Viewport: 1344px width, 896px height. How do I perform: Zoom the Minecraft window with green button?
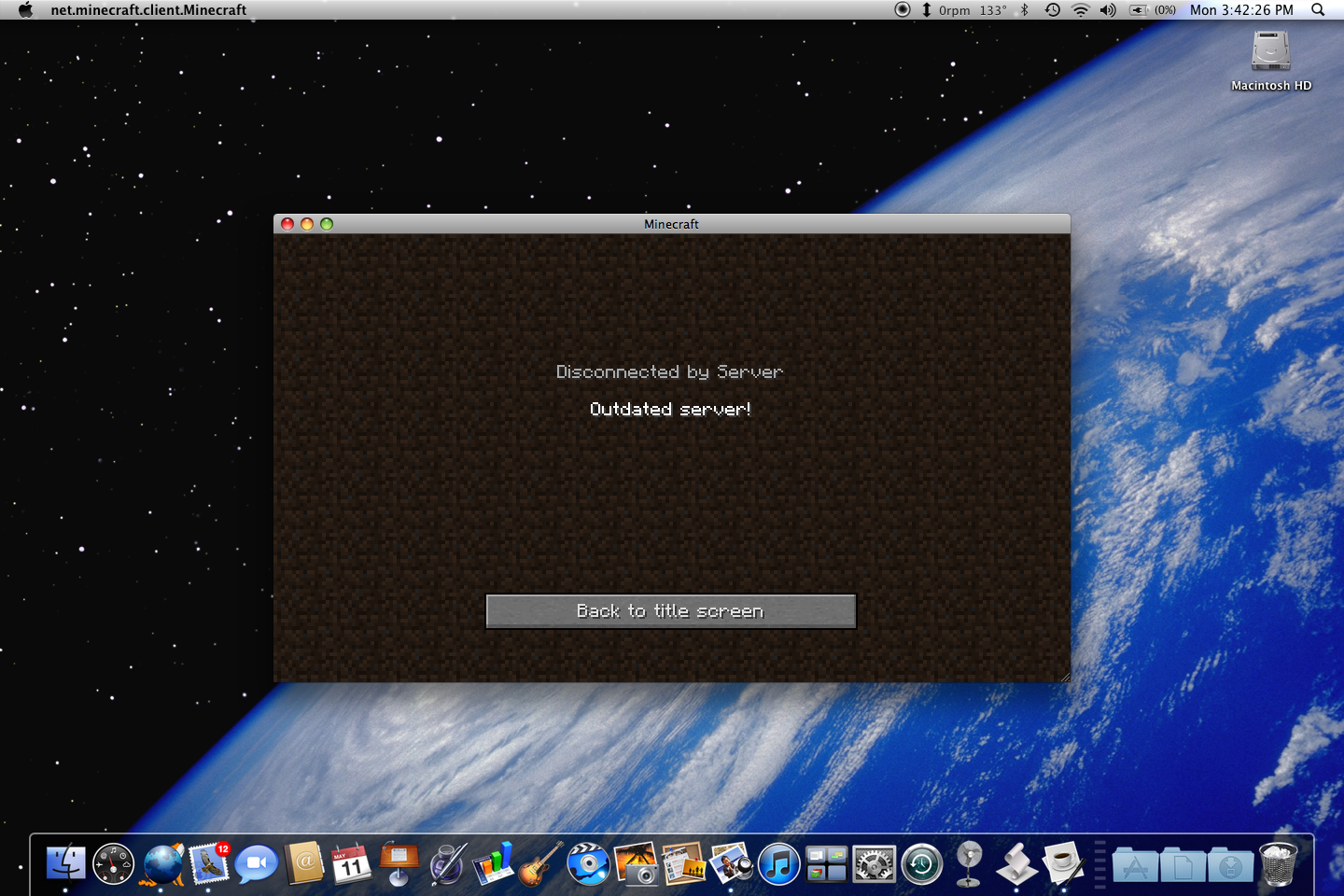(x=327, y=224)
